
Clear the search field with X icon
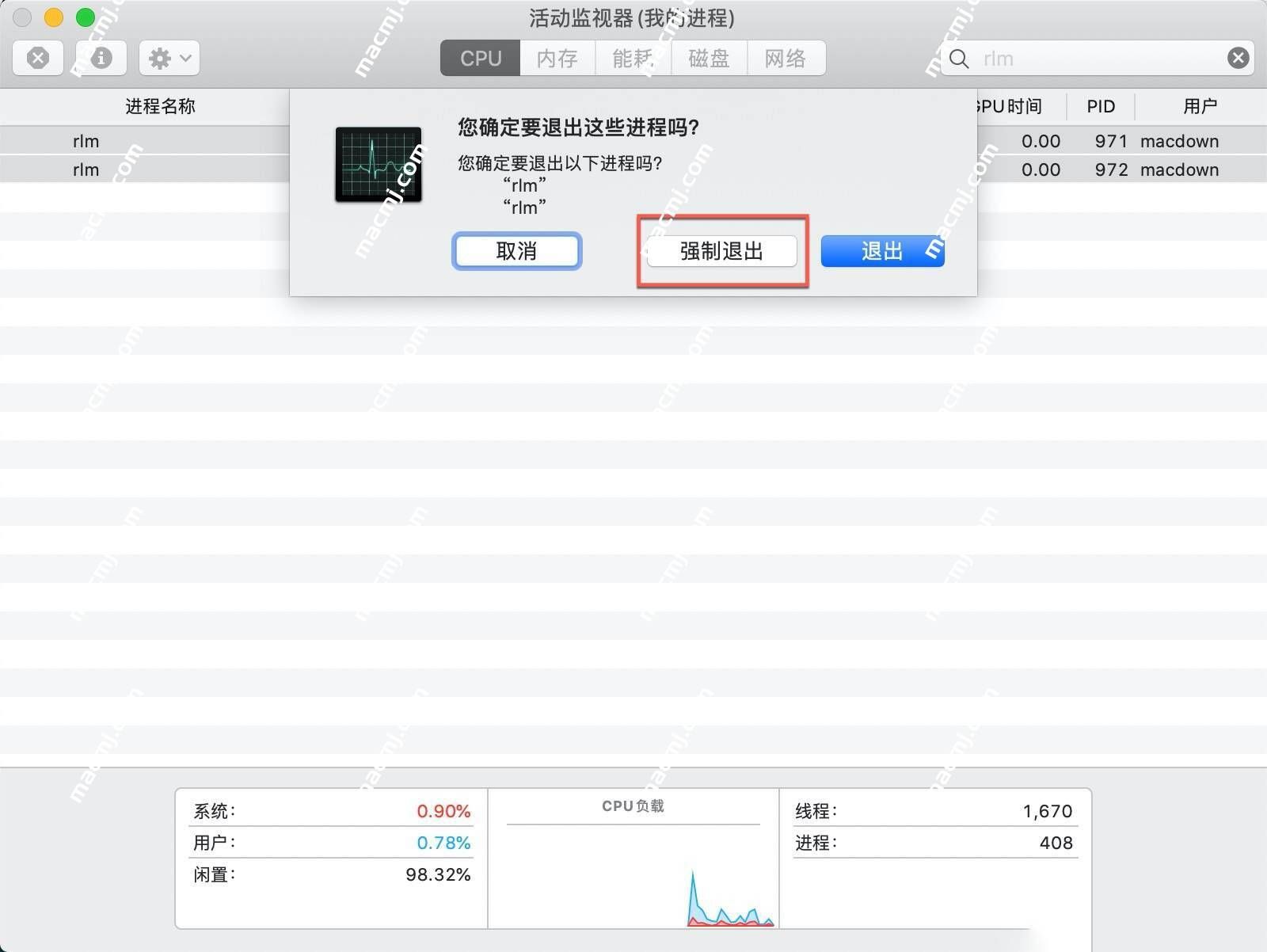point(1238,58)
